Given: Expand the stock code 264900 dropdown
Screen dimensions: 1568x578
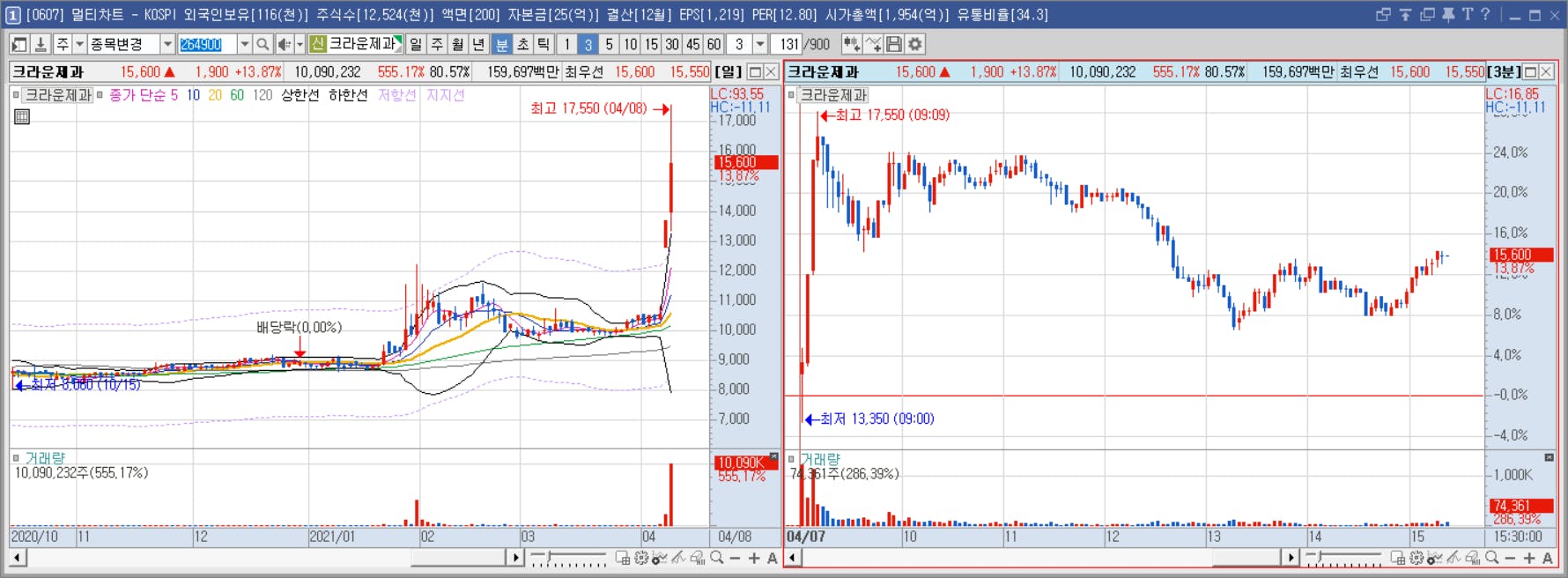Looking at the screenshot, I should [x=244, y=44].
